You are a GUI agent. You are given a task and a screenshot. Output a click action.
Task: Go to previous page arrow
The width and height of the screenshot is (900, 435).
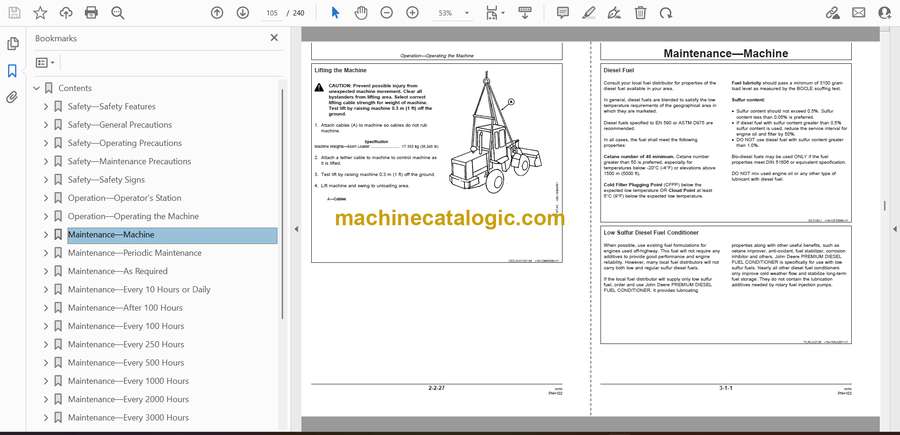tap(217, 13)
